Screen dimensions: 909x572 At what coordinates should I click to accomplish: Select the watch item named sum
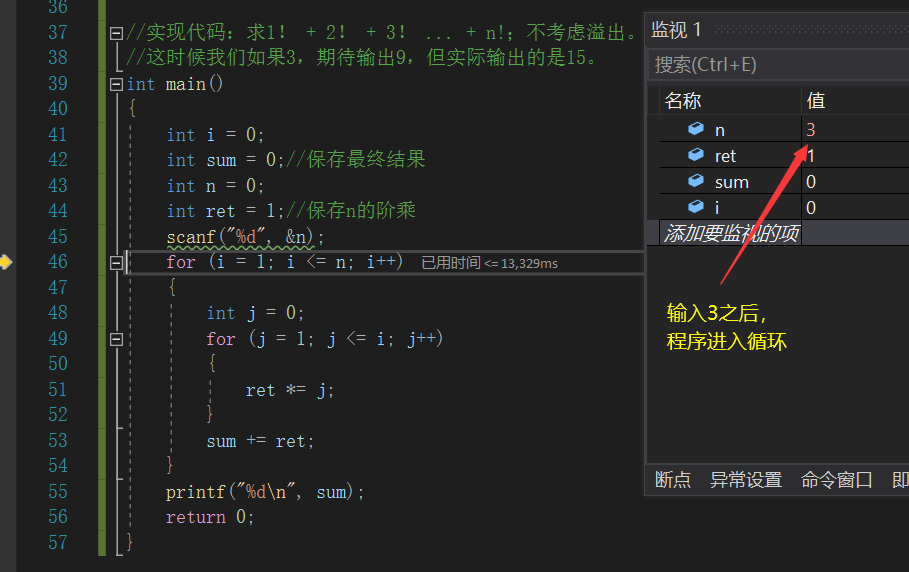click(732, 182)
